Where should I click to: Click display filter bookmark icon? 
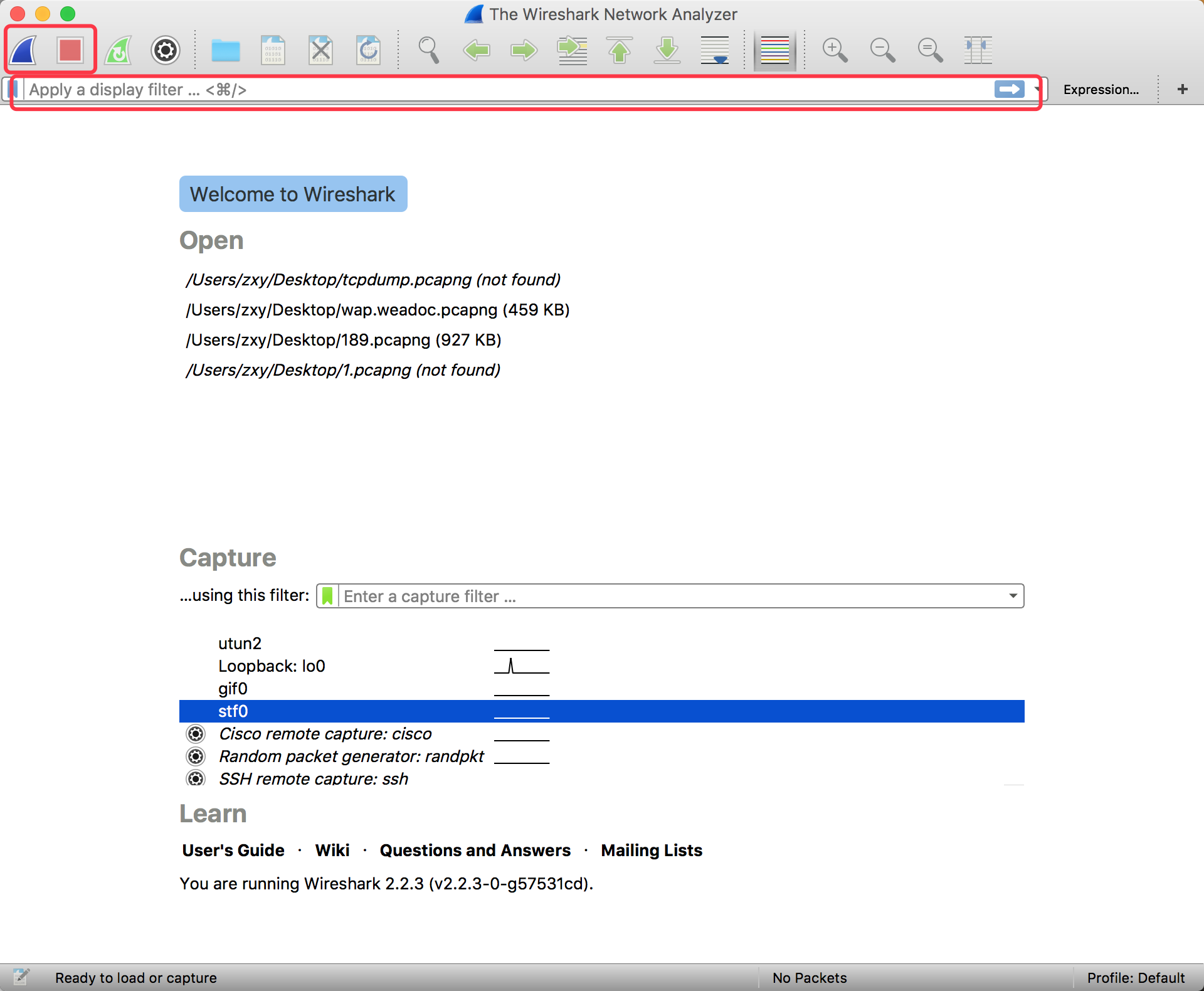[14, 90]
